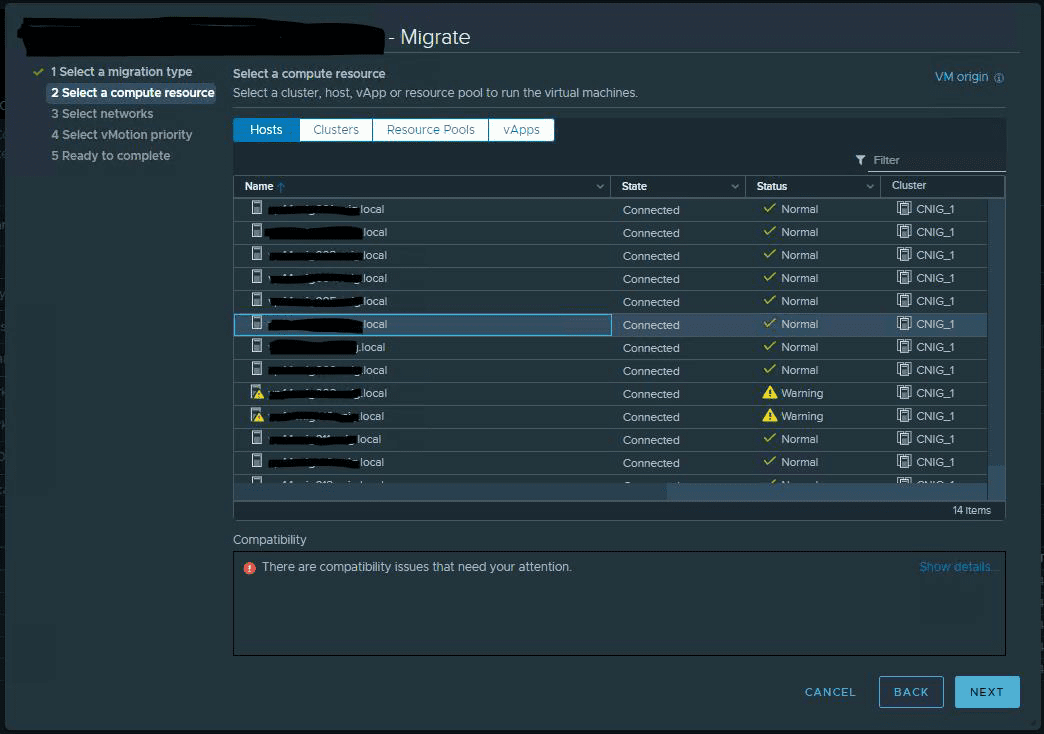Image resolution: width=1044 pixels, height=734 pixels.
Task: Sort by the Name column header
Action: pyautogui.click(x=258, y=186)
